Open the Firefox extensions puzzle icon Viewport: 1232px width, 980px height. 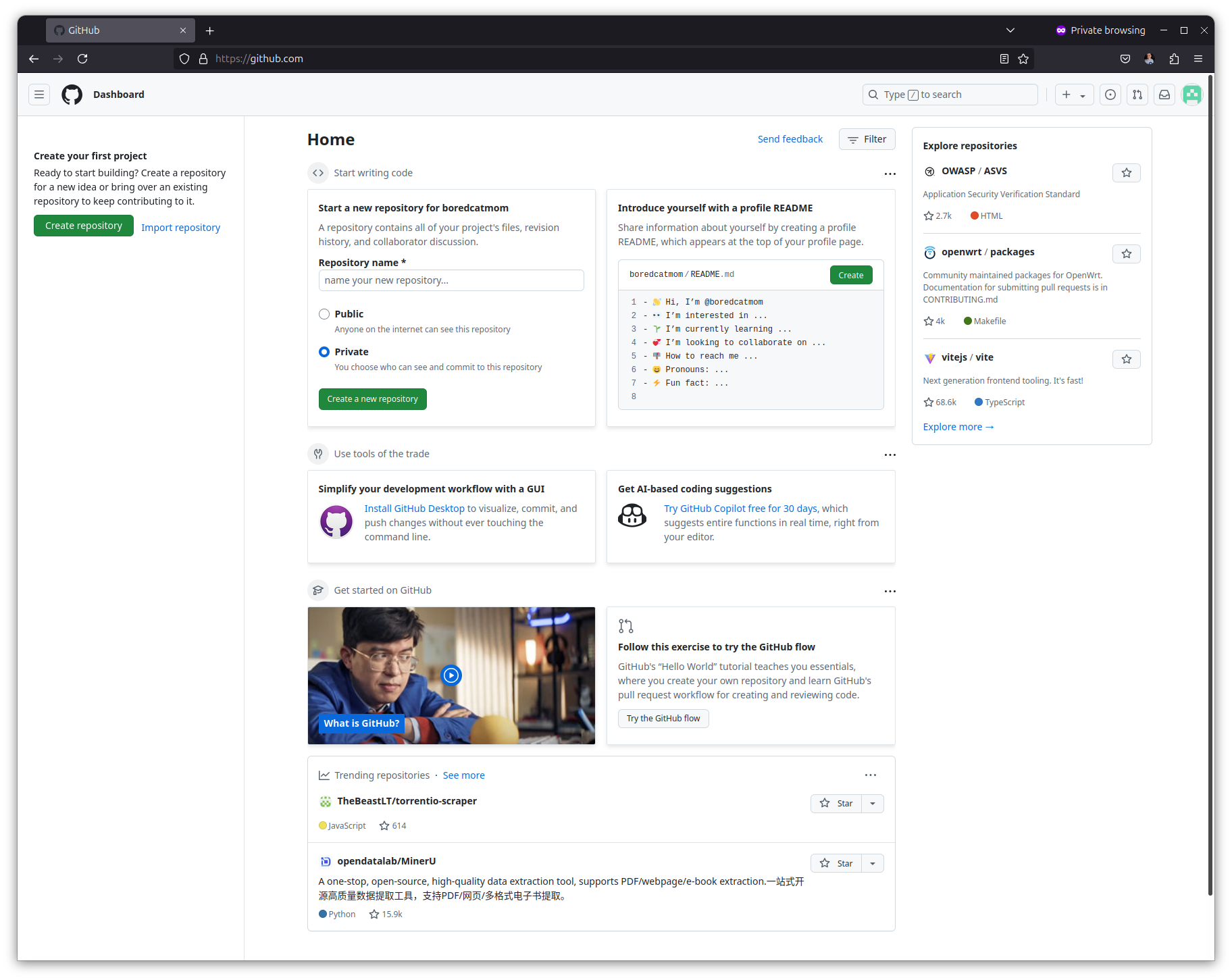click(x=1174, y=59)
